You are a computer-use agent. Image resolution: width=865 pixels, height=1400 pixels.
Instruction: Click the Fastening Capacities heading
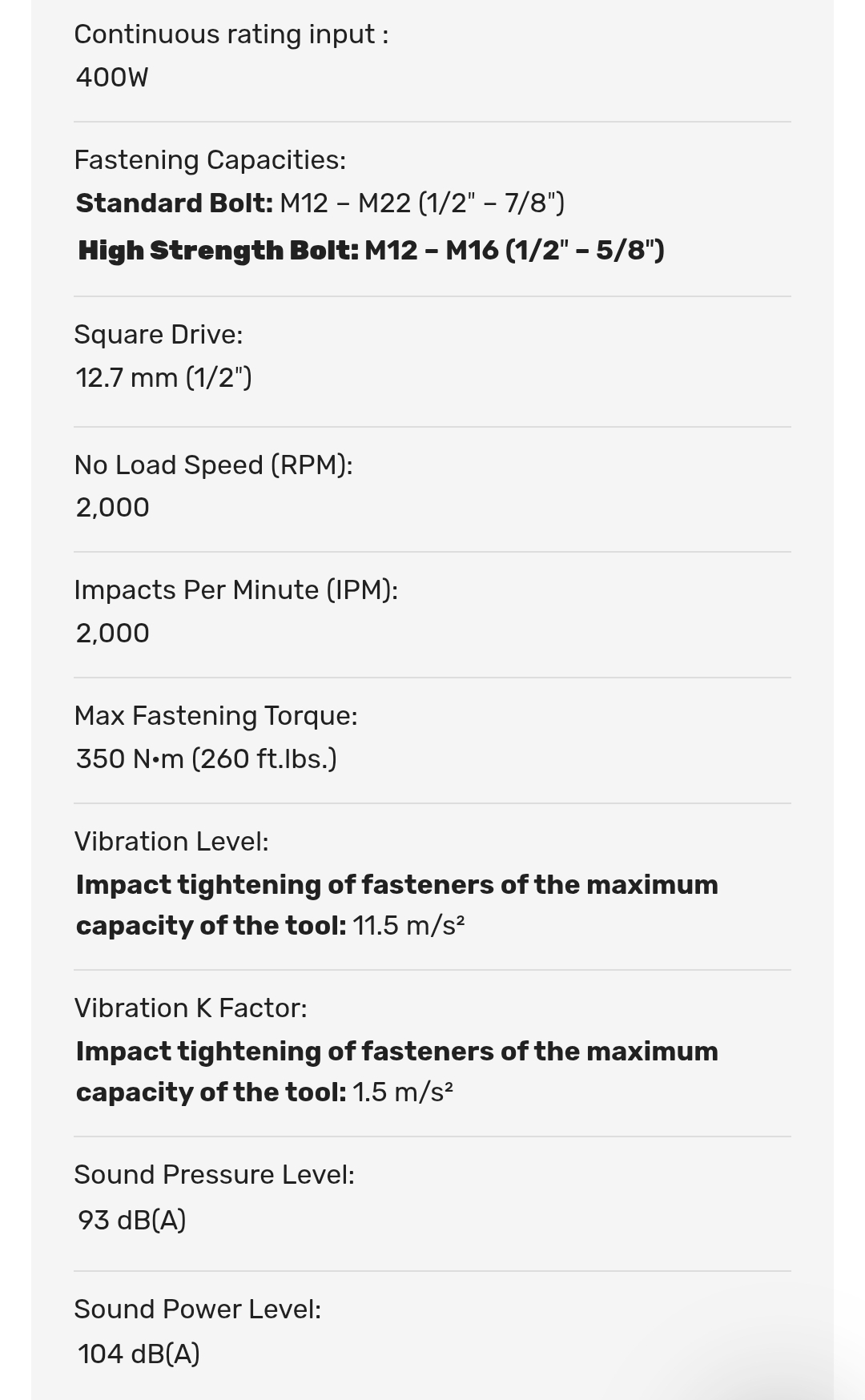(210, 160)
